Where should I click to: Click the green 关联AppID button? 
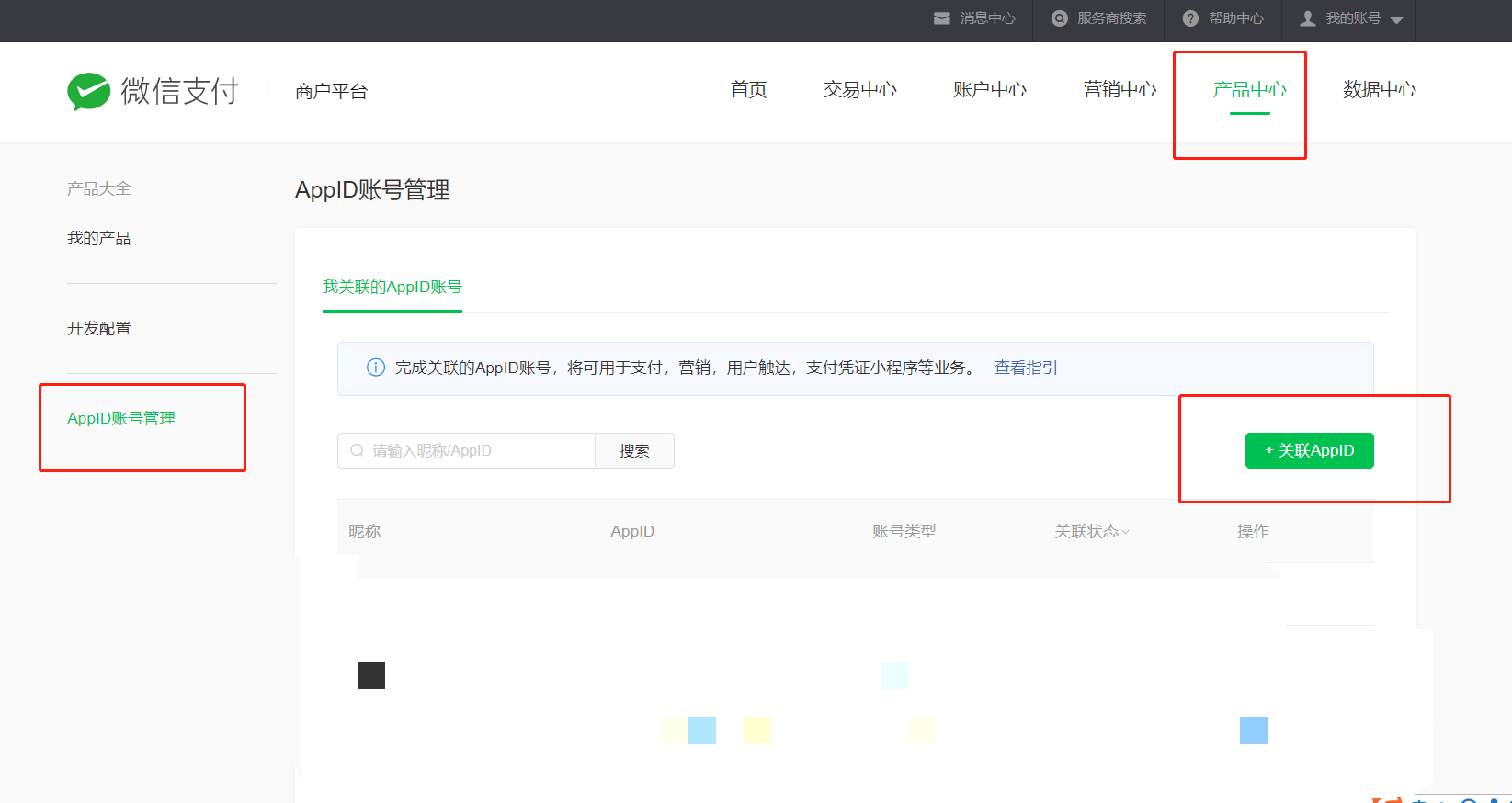click(x=1309, y=450)
